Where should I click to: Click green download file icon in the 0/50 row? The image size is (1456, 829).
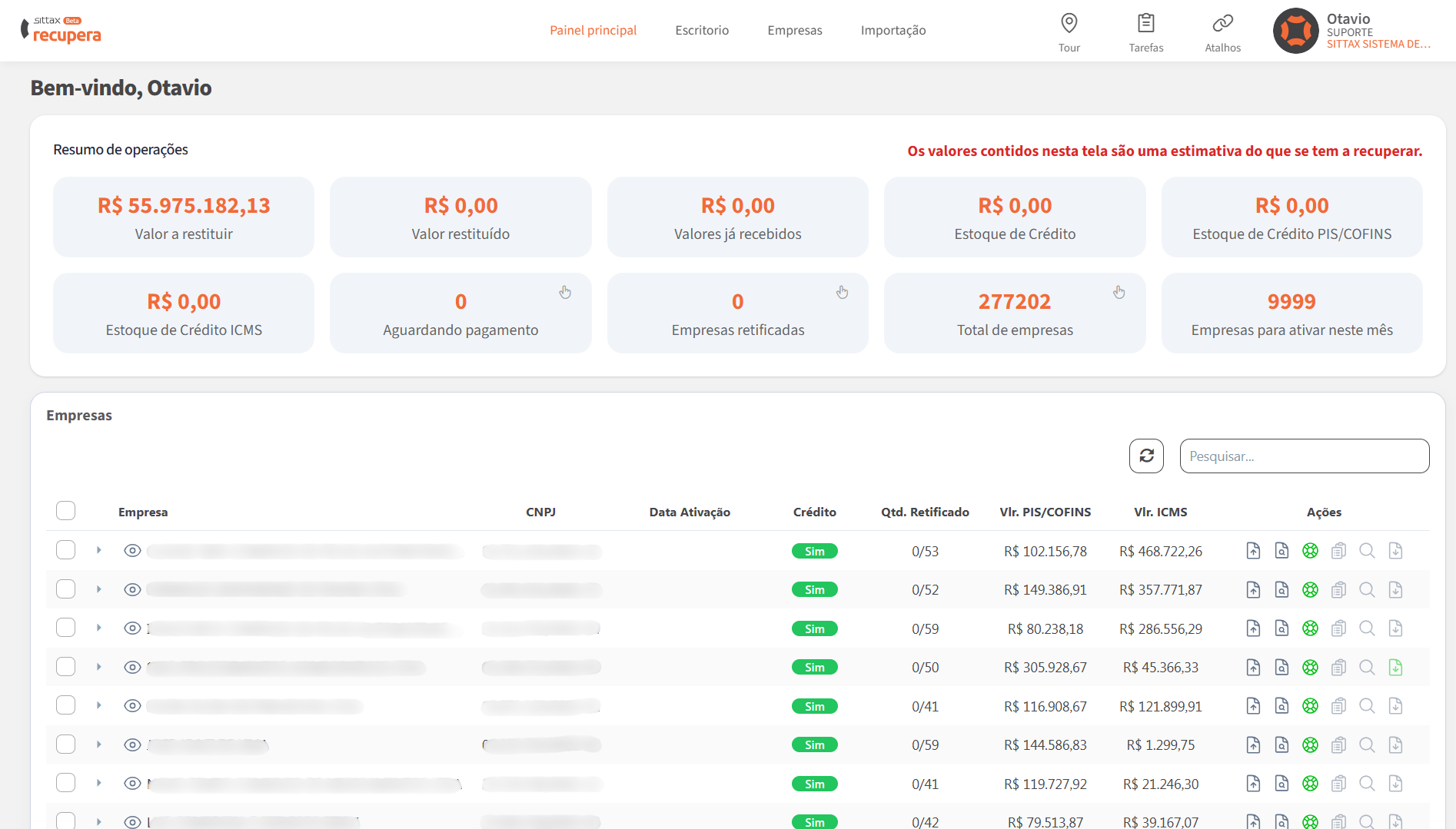coord(1395,668)
